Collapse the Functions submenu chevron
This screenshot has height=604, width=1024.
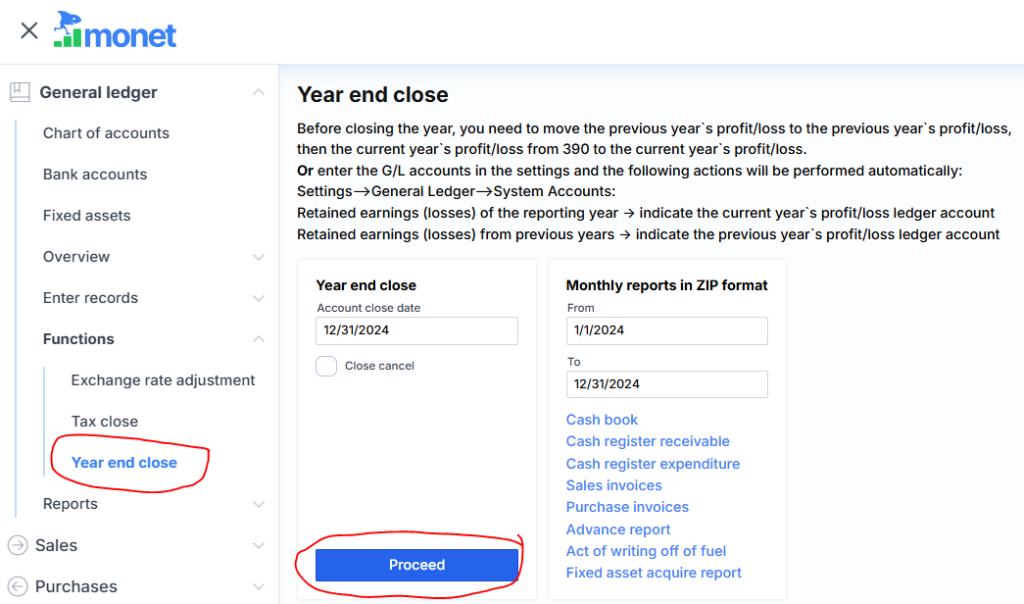[259, 339]
